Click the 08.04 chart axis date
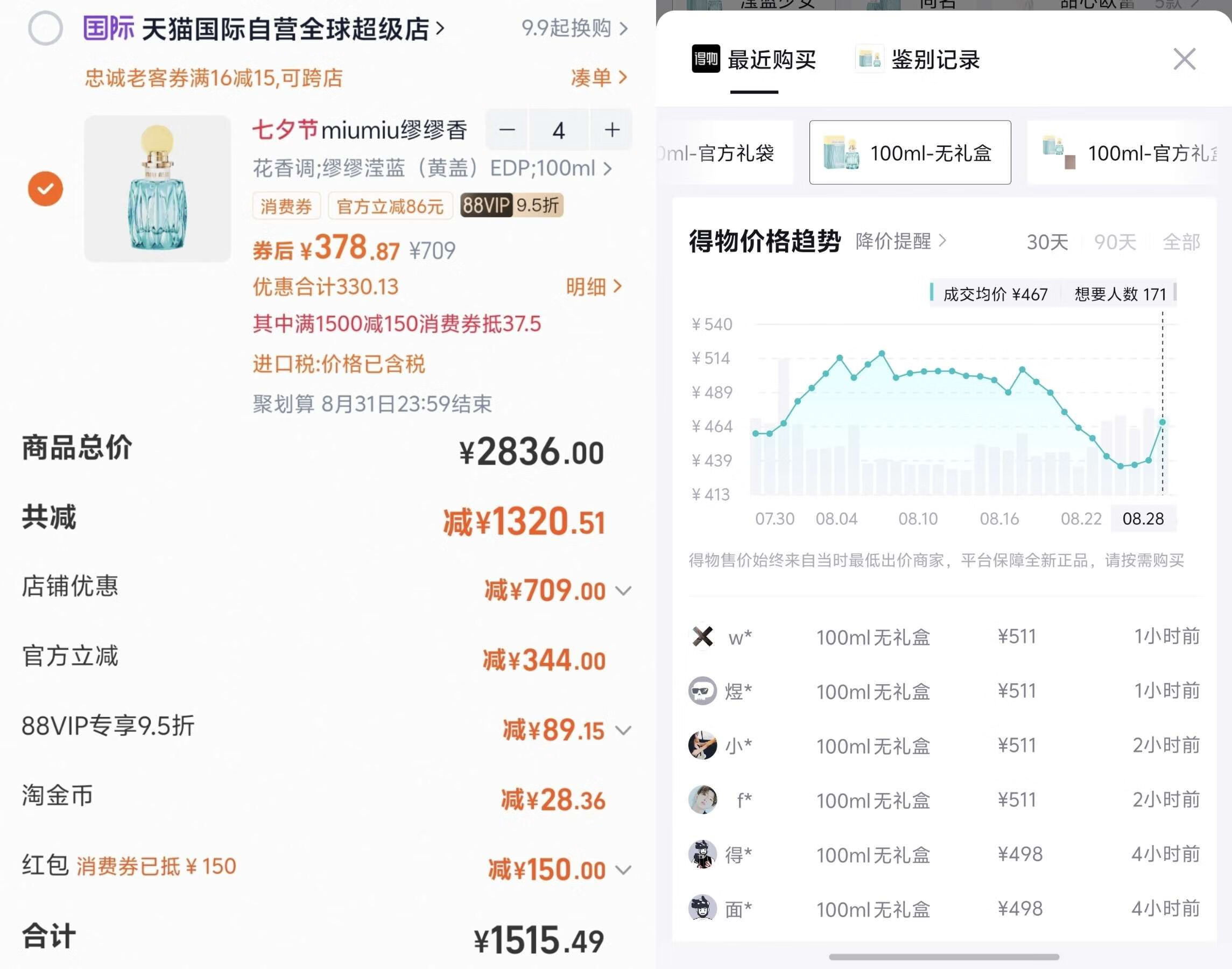The width and height of the screenshot is (1232, 969). coord(836,518)
